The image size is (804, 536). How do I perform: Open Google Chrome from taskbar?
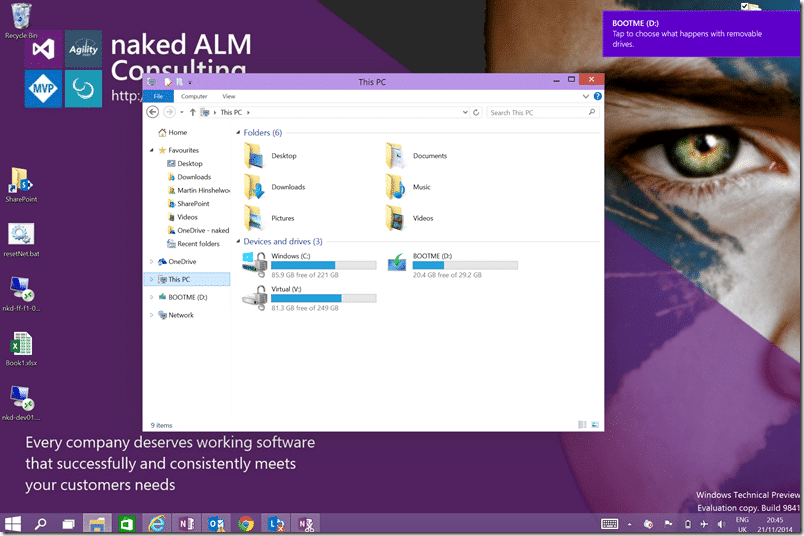click(246, 524)
